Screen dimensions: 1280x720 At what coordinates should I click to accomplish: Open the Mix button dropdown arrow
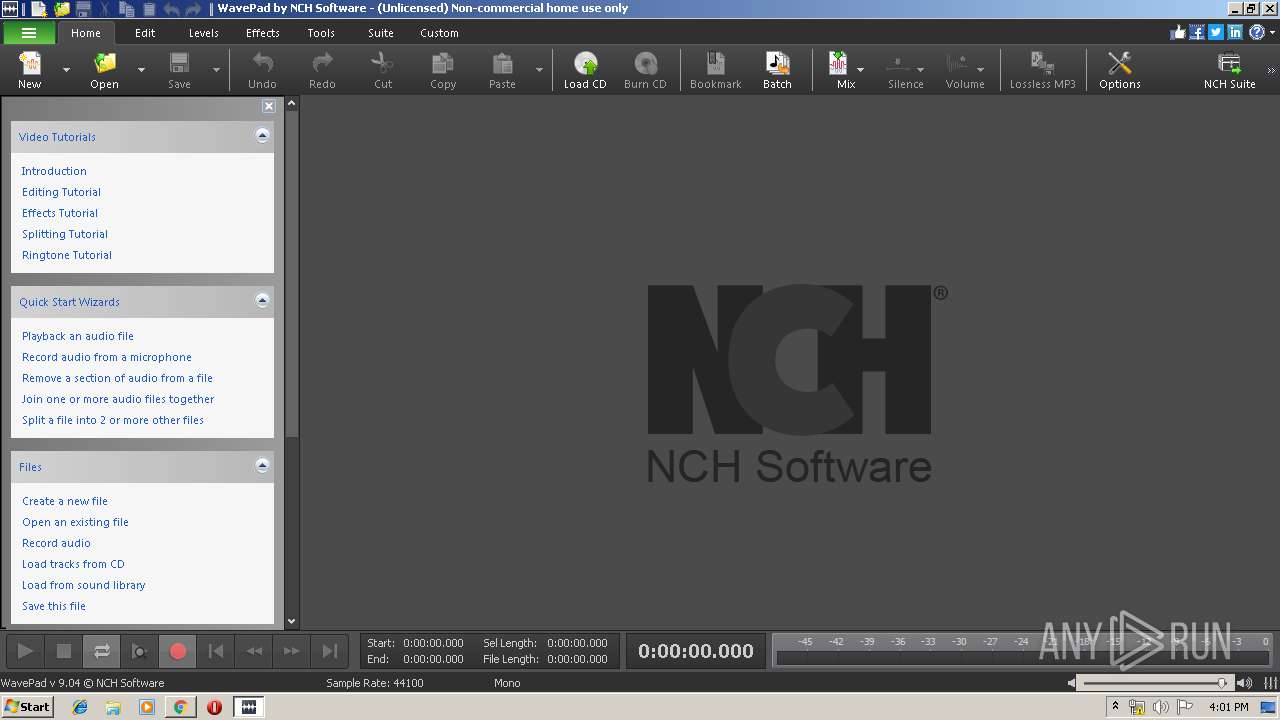click(x=860, y=70)
